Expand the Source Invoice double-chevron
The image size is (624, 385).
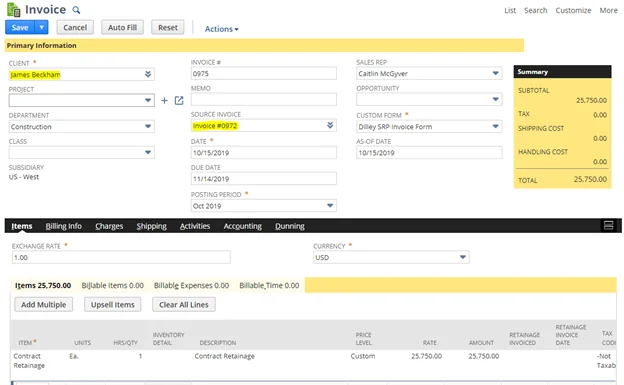pyautogui.click(x=330, y=125)
